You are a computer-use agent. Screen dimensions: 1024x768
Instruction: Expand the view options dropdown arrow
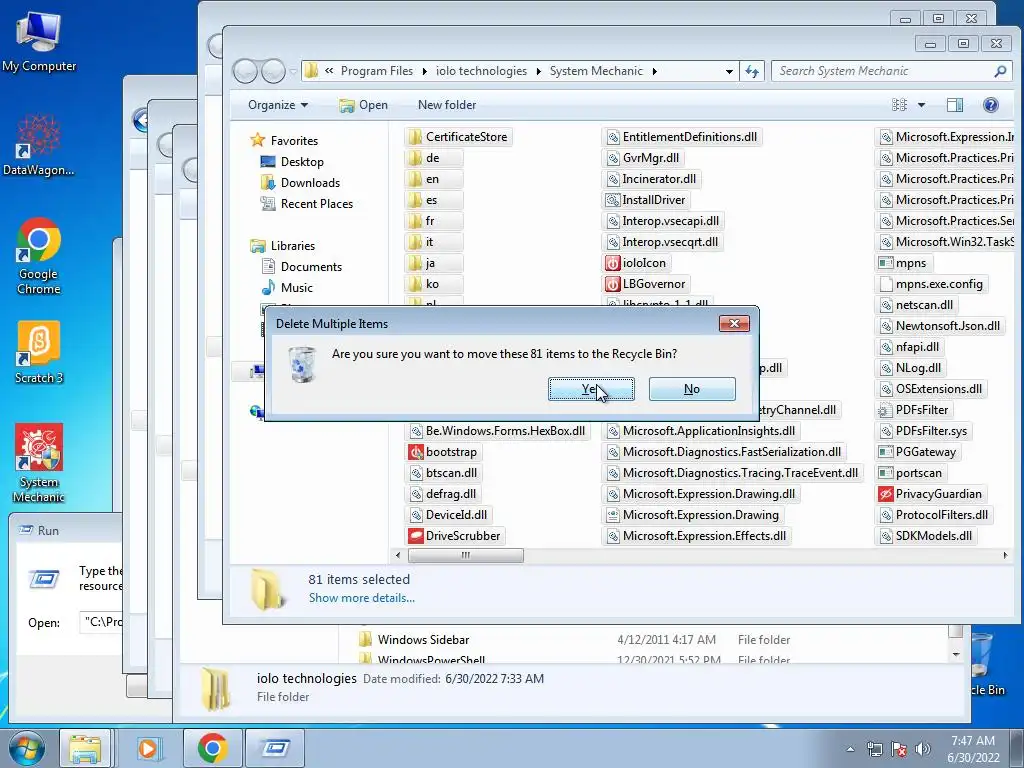click(921, 104)
